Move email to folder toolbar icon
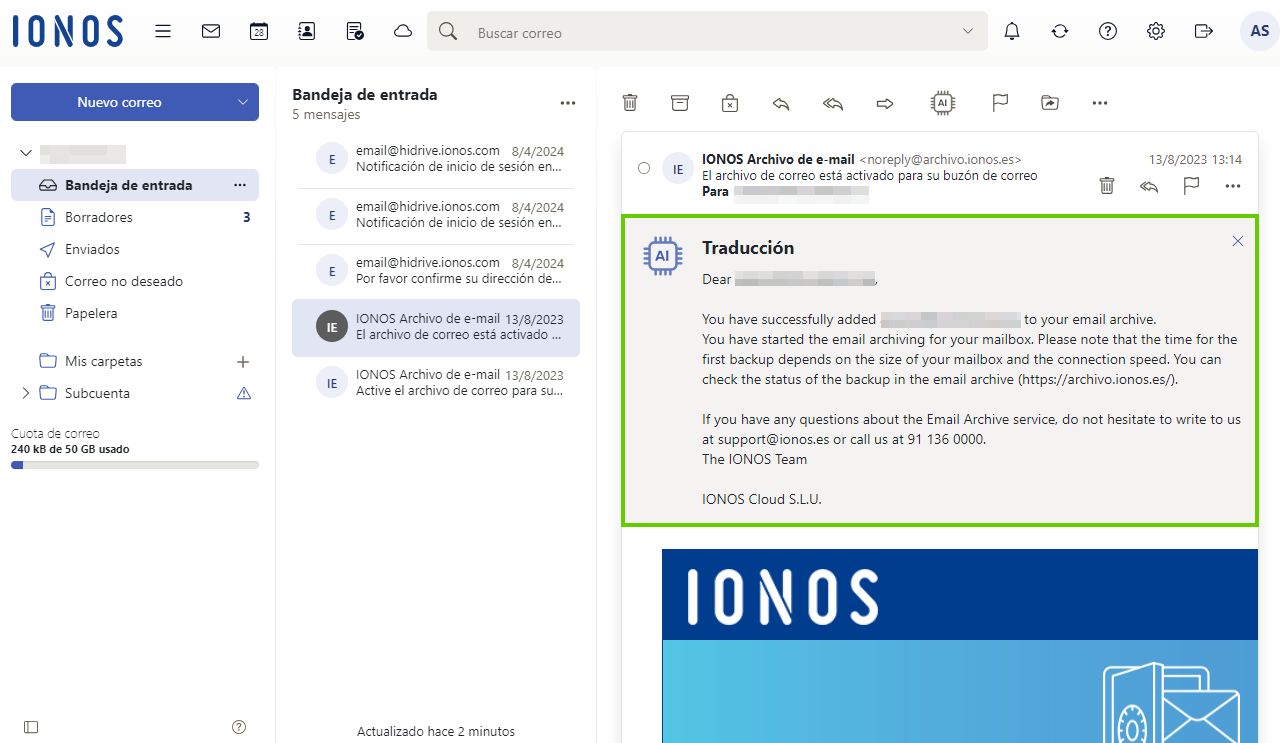The width and height of the screenshot is (1280, 743). 1050,102
